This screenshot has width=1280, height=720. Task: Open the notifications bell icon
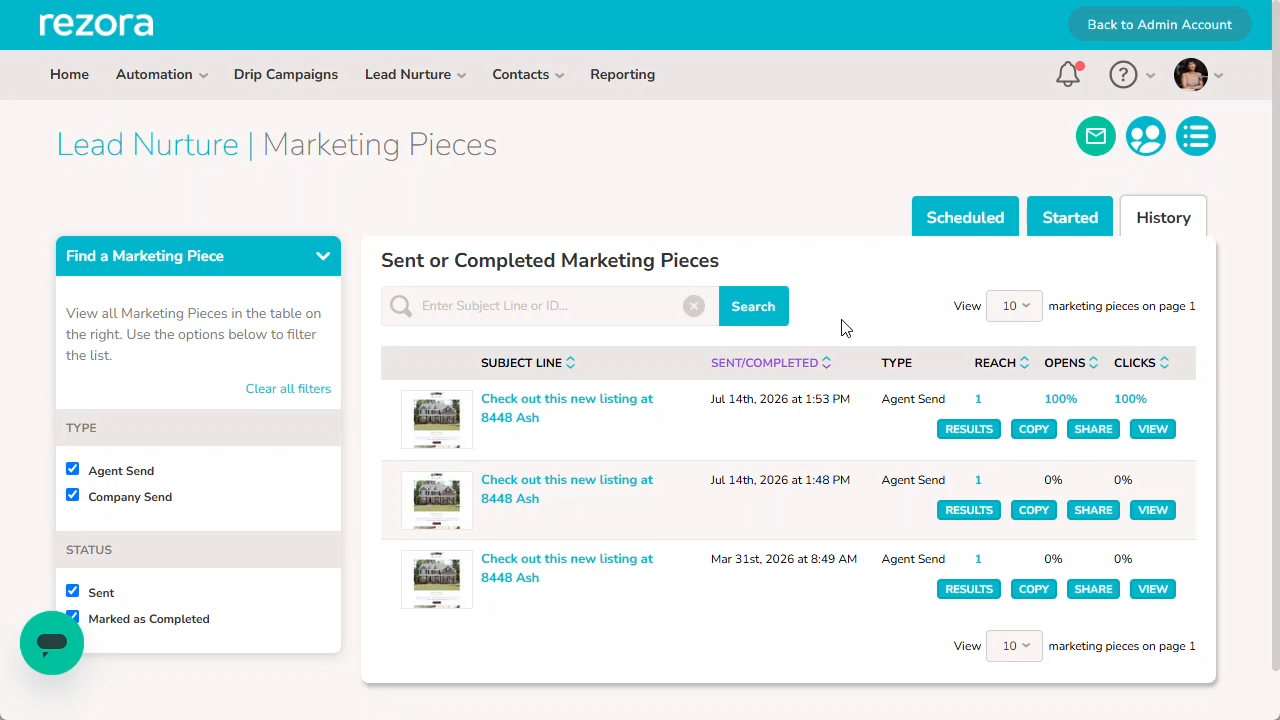tap(1069, 74)
